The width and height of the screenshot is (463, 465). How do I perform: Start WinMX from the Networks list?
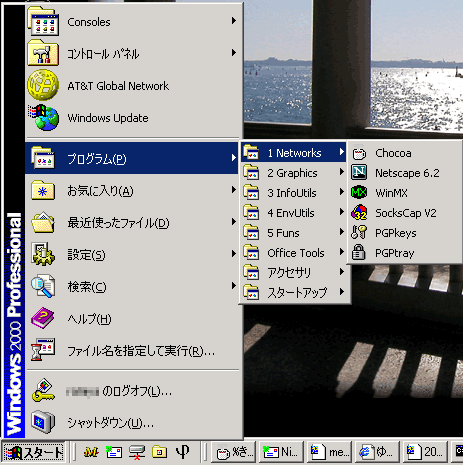point(404,193)
